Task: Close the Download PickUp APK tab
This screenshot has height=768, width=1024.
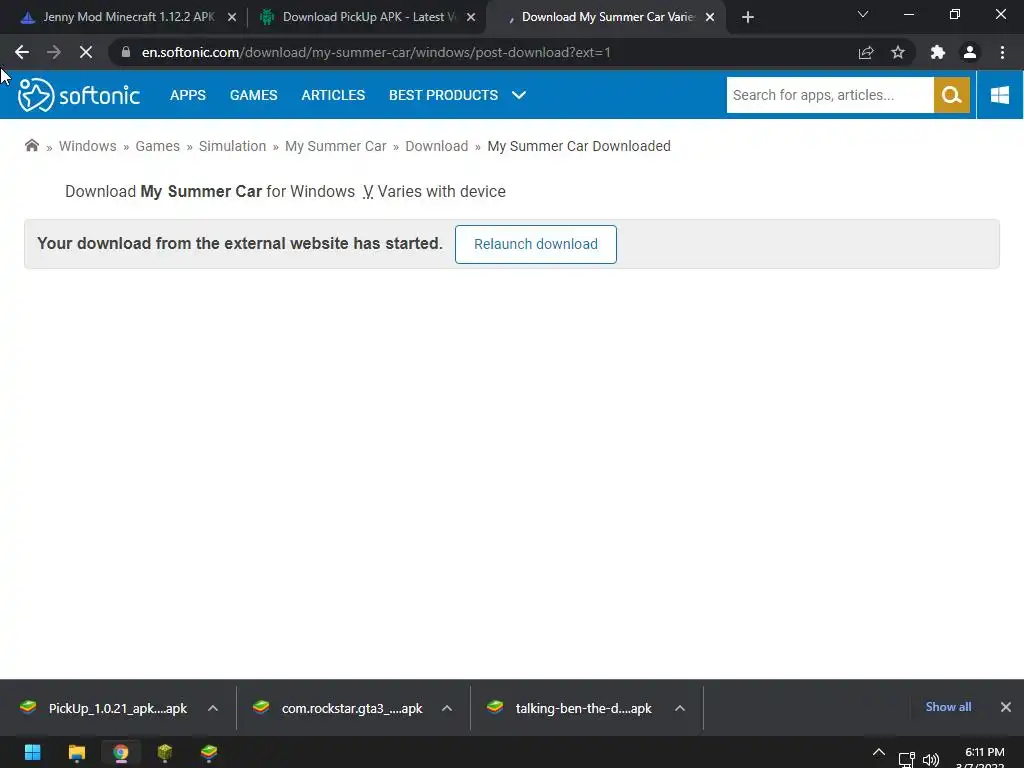Action: [471, 17]
